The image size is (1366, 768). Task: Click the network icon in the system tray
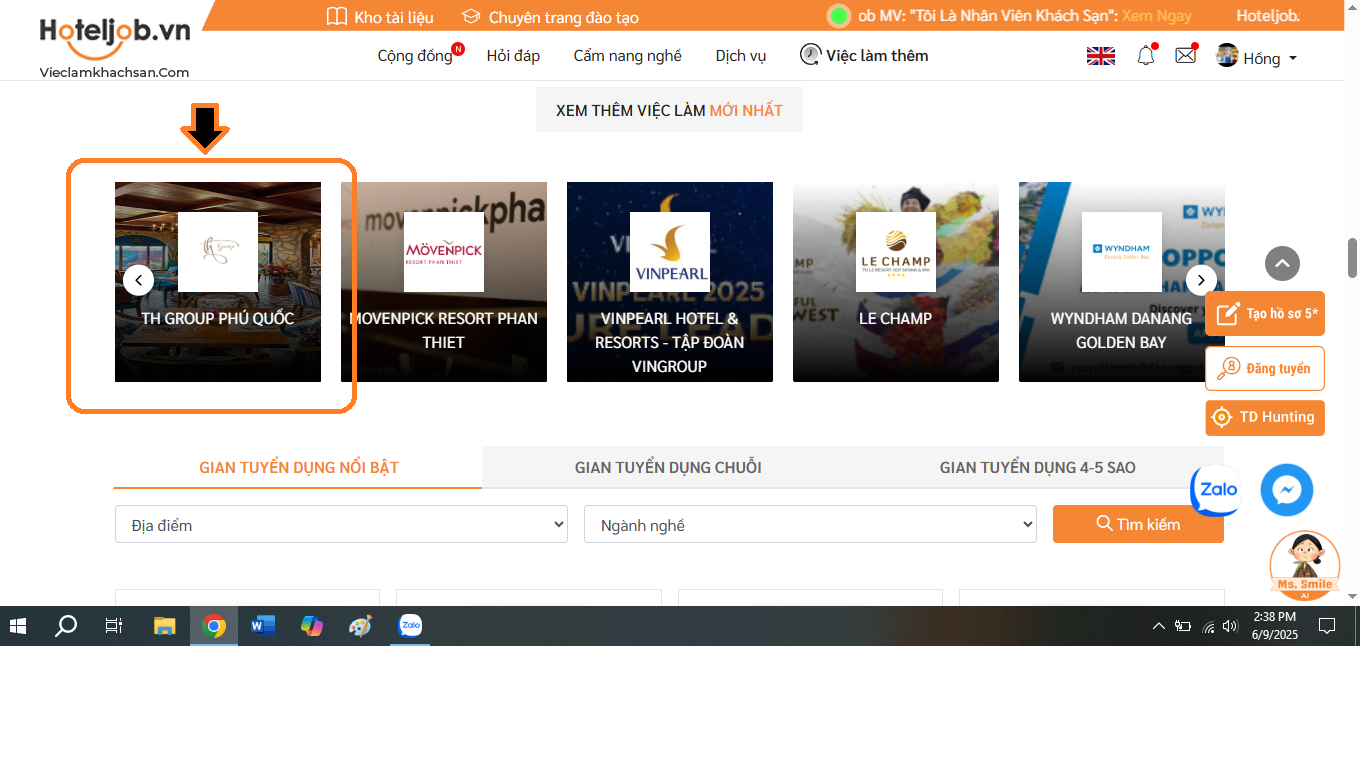1208,627
